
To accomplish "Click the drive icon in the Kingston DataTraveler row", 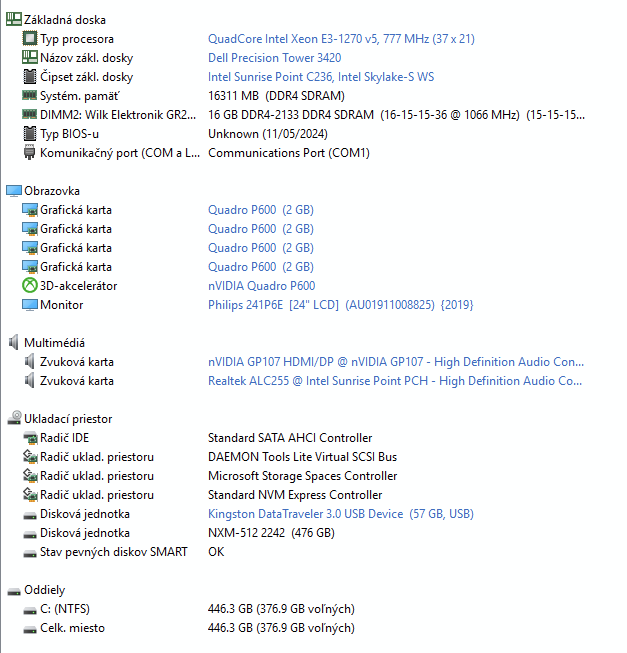I will 30,516.
